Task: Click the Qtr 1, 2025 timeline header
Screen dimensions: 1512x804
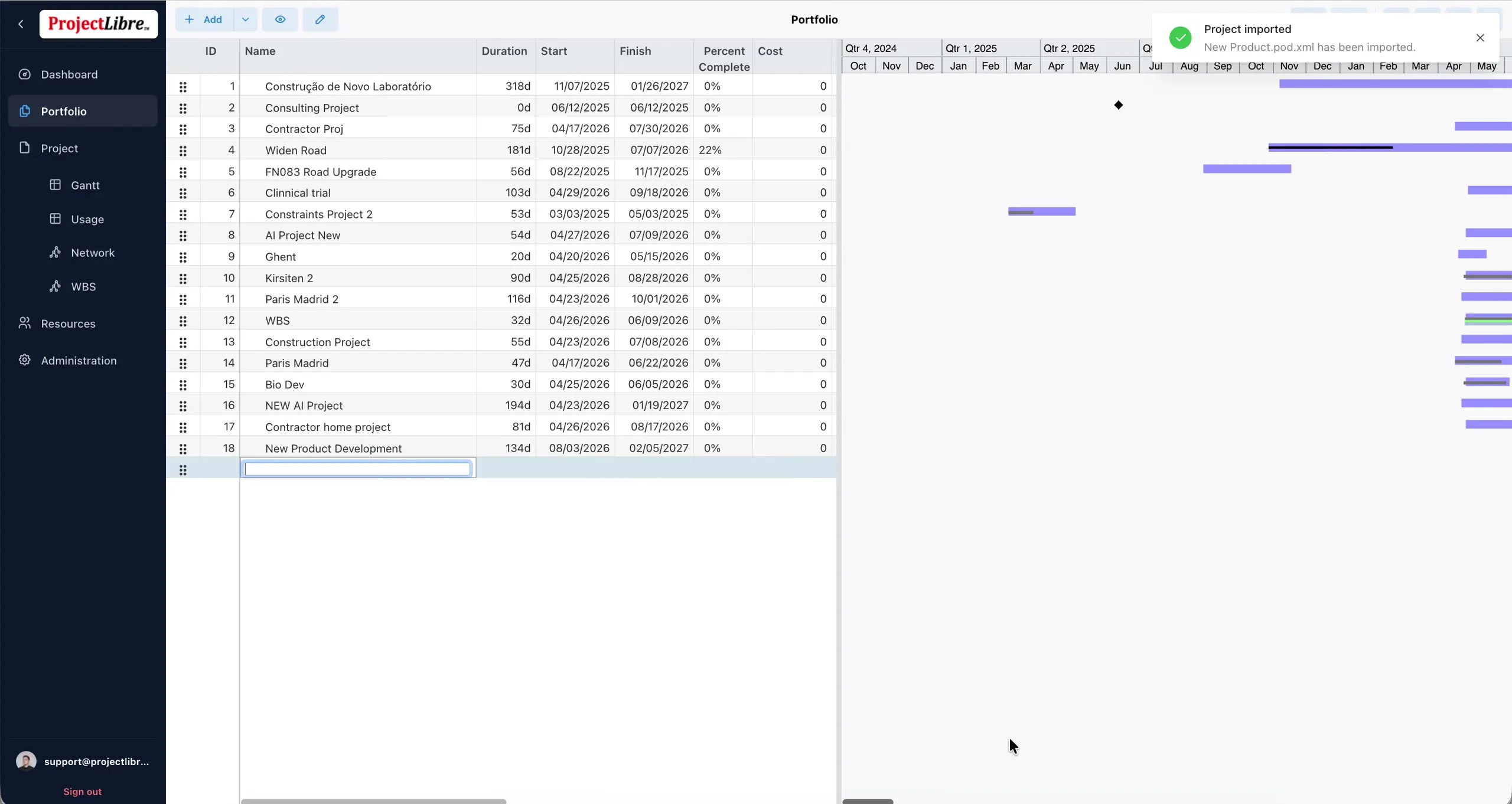Action: (x=990, y=48)
